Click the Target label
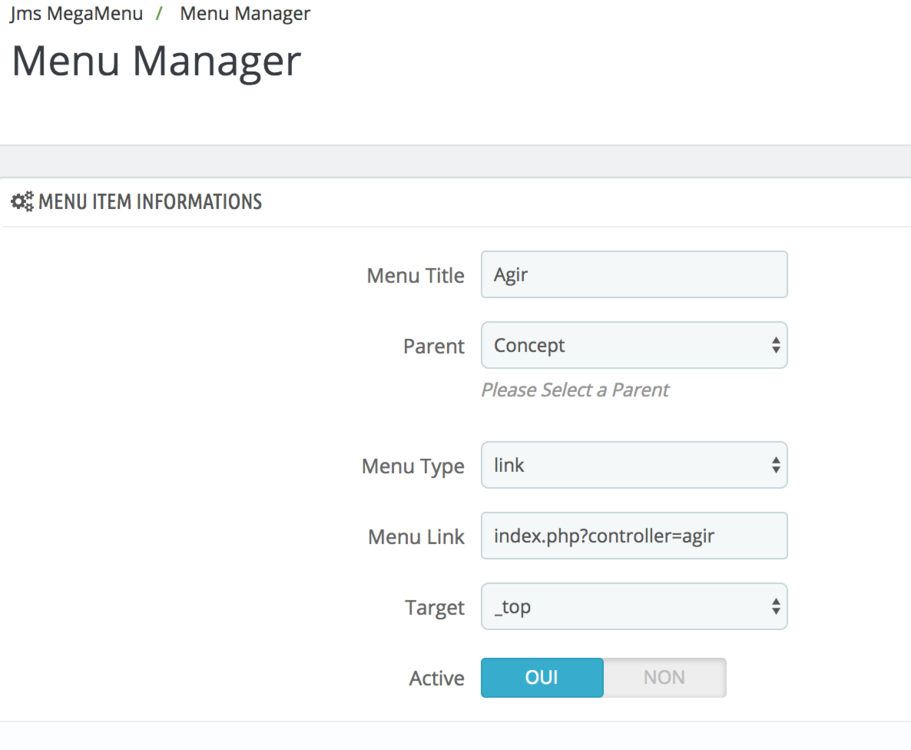Viewport: 911px width, 750px height. [x=434, y=608]
